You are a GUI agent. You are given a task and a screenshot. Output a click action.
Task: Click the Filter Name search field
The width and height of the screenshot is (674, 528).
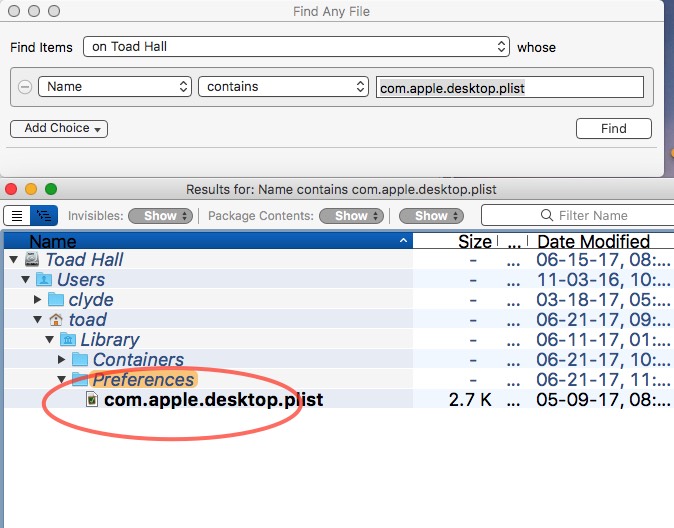(577, 215)
